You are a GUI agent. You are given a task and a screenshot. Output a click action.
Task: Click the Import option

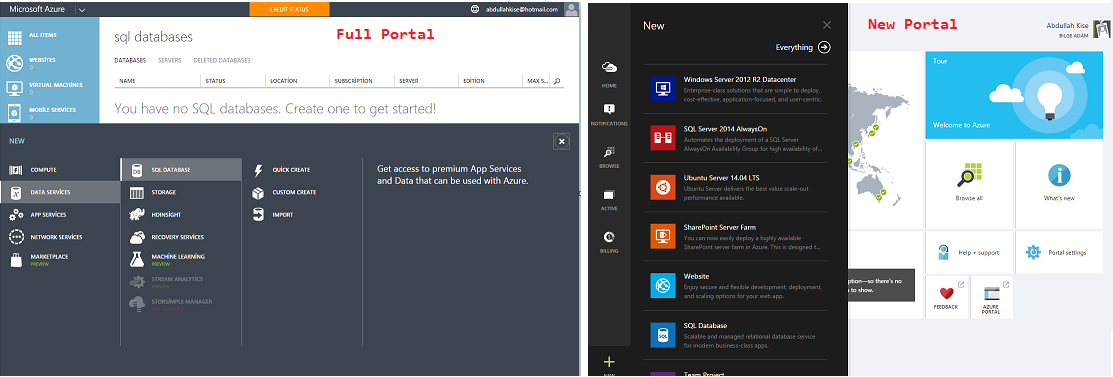tap(273, 214)
